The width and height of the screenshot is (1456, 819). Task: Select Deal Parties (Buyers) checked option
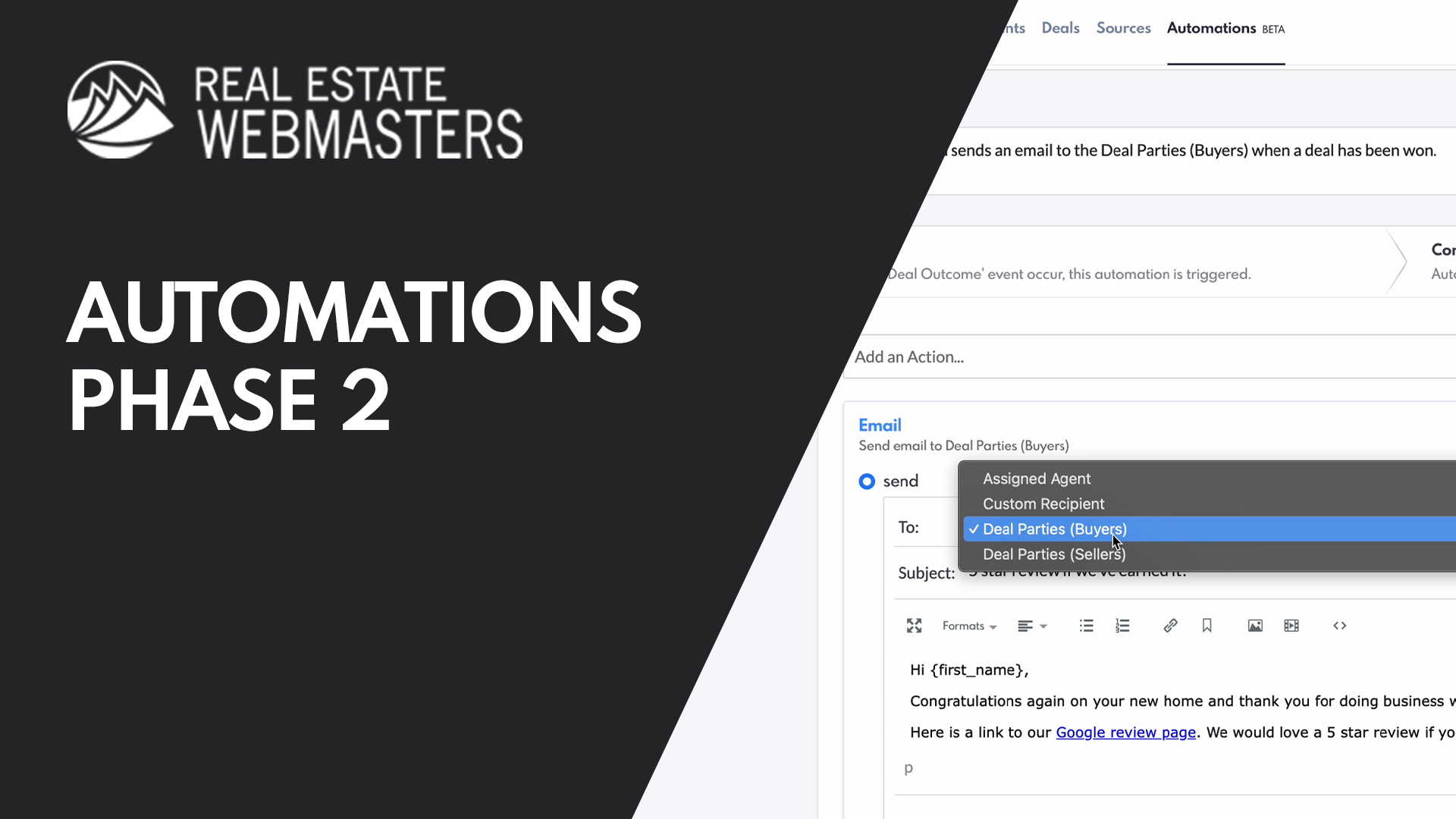coord(1054,529)
